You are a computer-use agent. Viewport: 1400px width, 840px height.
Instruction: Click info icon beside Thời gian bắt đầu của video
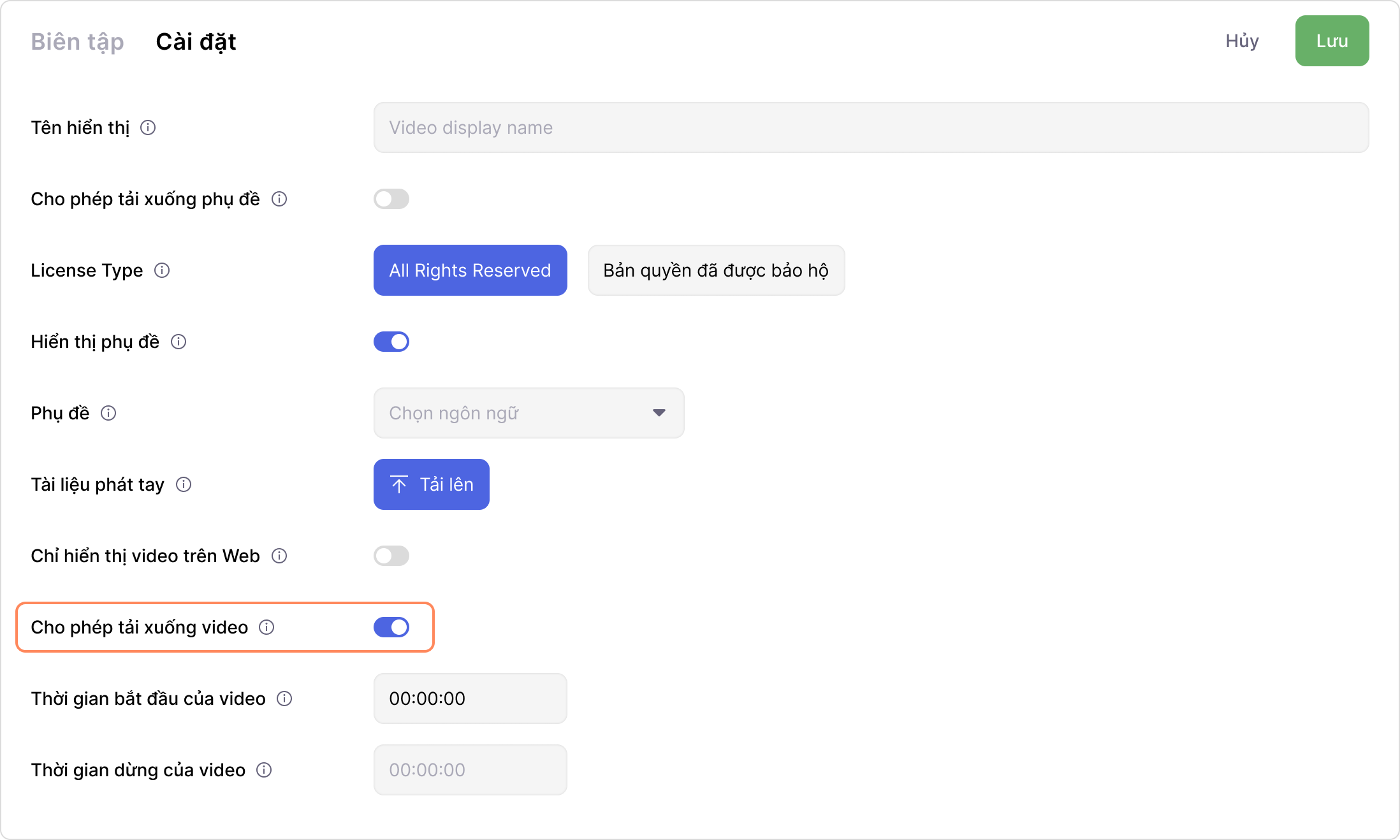(x=284, y=699)
